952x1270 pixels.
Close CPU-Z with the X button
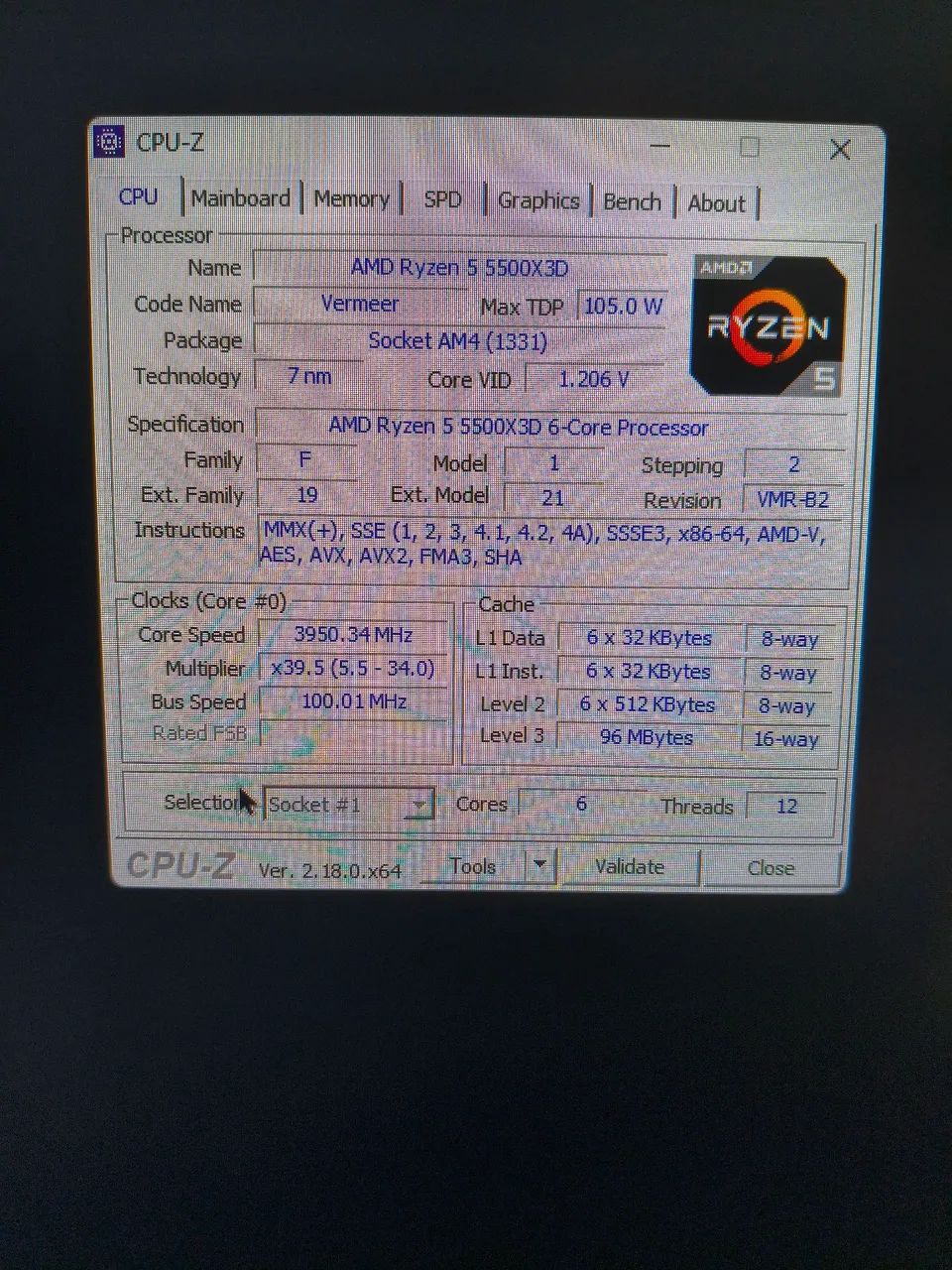(x=840, y=150)
